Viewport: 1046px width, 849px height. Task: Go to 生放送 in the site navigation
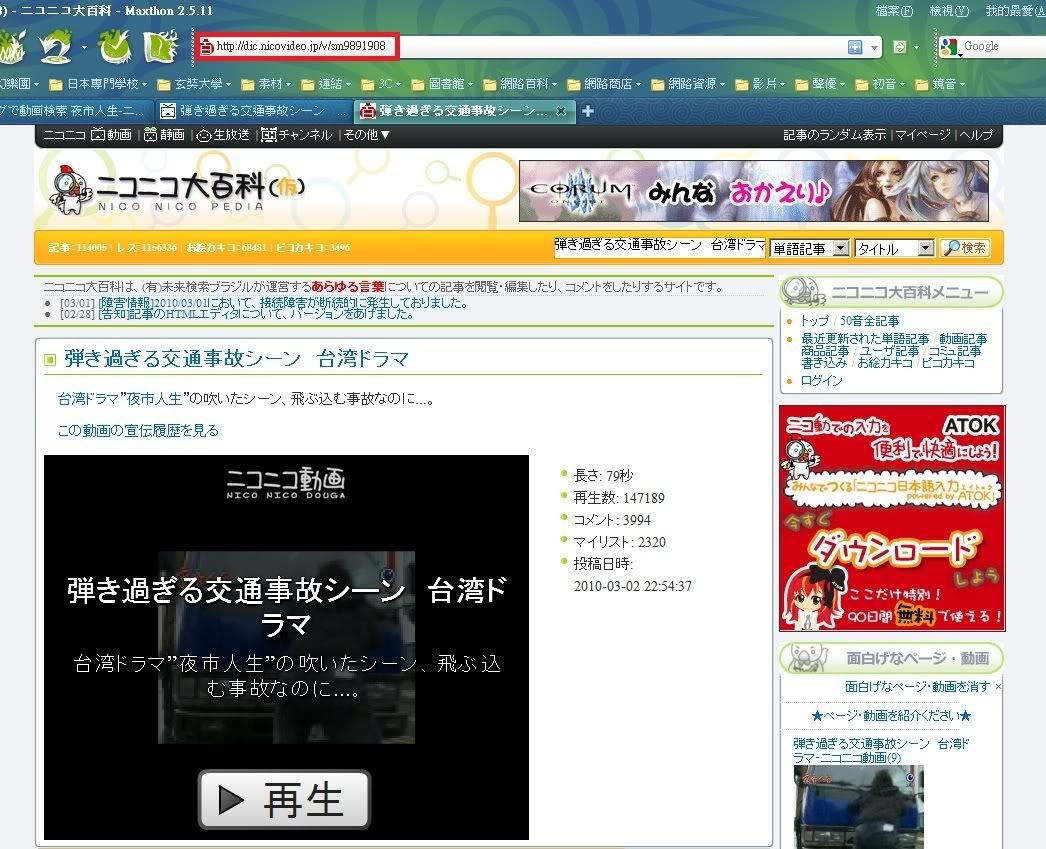coord(223,135)
